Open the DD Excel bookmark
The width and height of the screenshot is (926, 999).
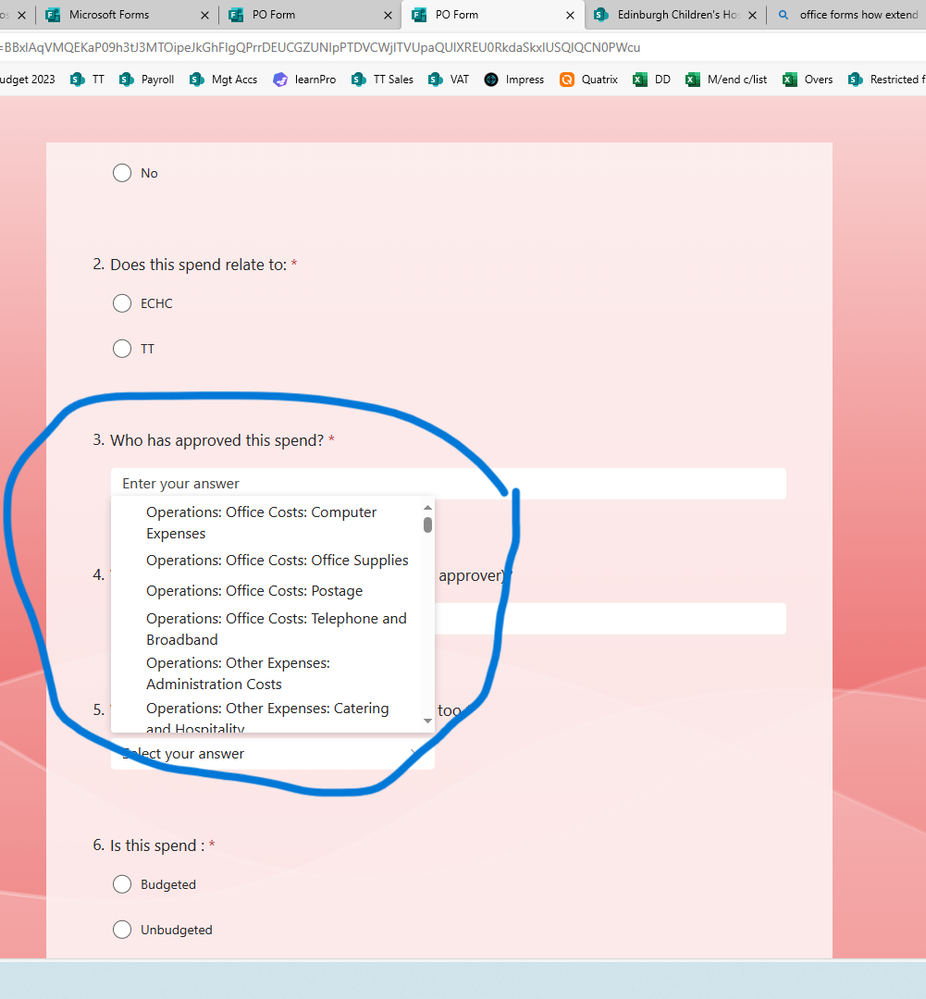tap(652, 79)
